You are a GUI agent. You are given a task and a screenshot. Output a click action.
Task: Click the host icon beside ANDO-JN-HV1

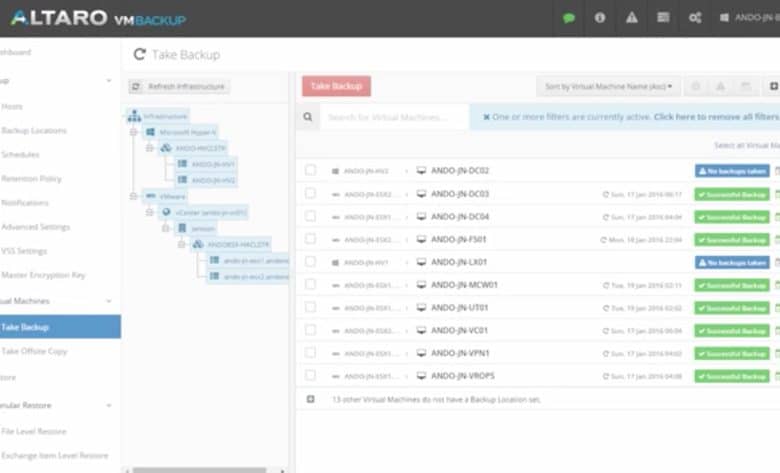(183, 164)
